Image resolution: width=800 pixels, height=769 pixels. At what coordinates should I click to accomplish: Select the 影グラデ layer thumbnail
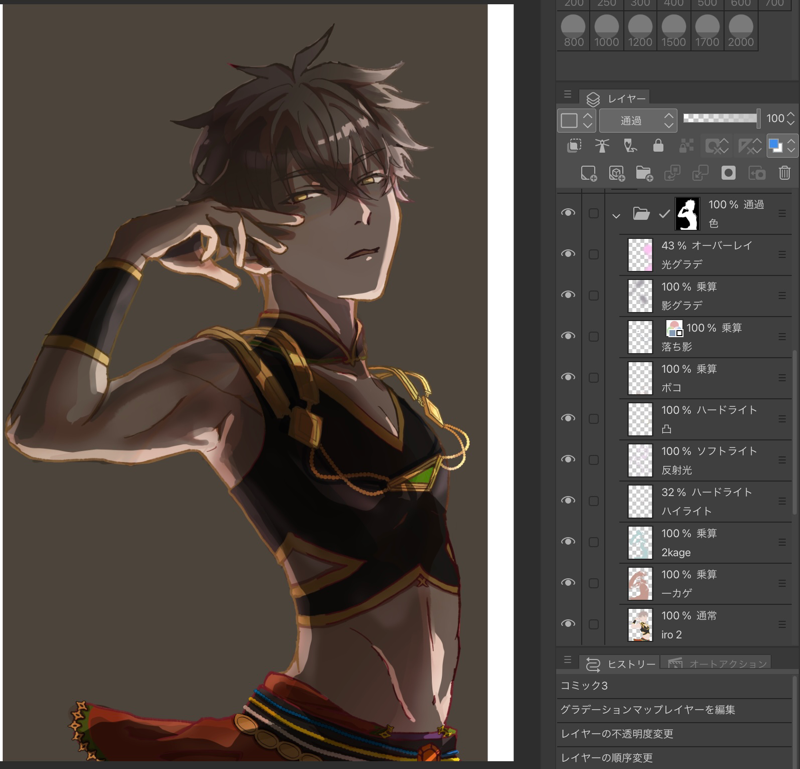tap(640, 295)
